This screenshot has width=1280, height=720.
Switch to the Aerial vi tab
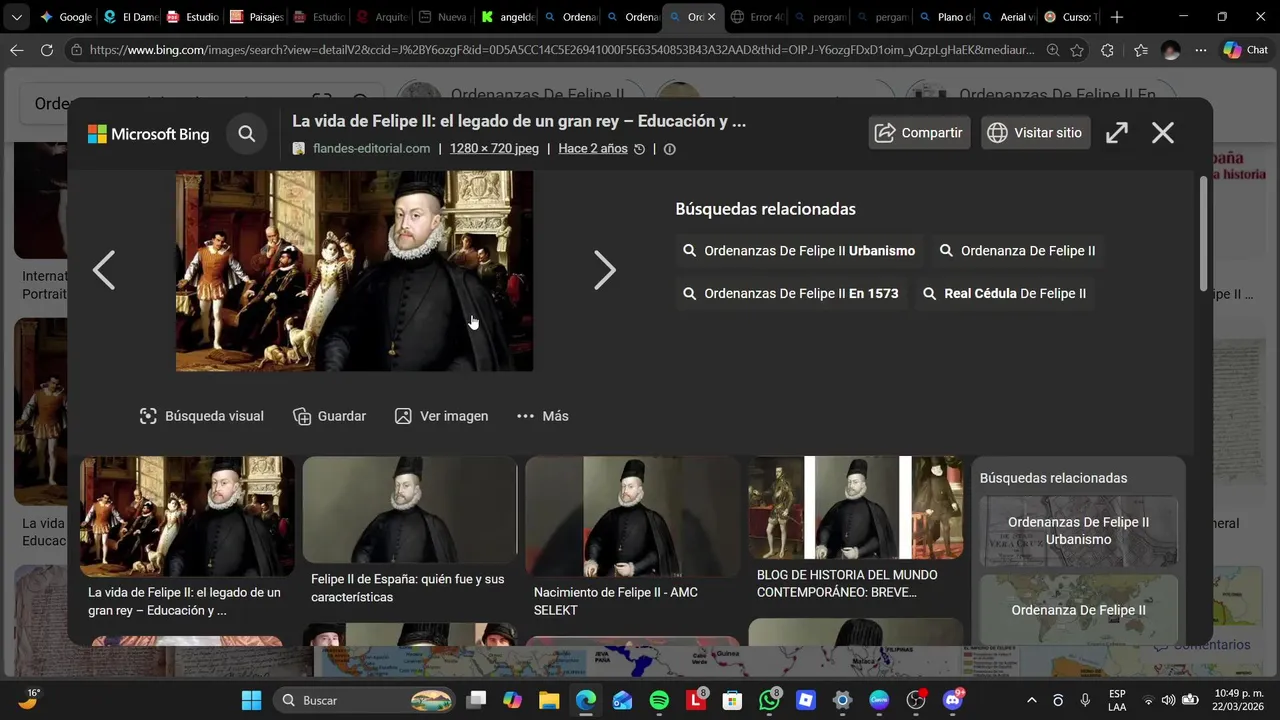(x=1007, y=17)
